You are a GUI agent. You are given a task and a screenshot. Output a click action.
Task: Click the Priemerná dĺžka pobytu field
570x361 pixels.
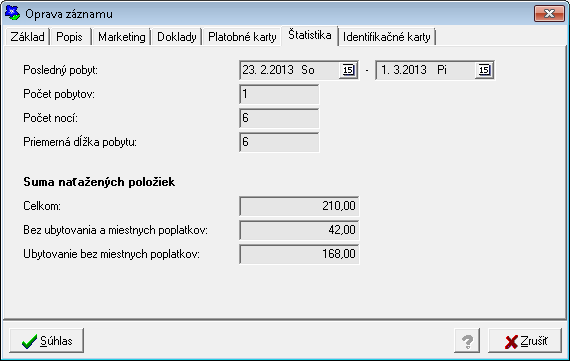click(279, 142)
